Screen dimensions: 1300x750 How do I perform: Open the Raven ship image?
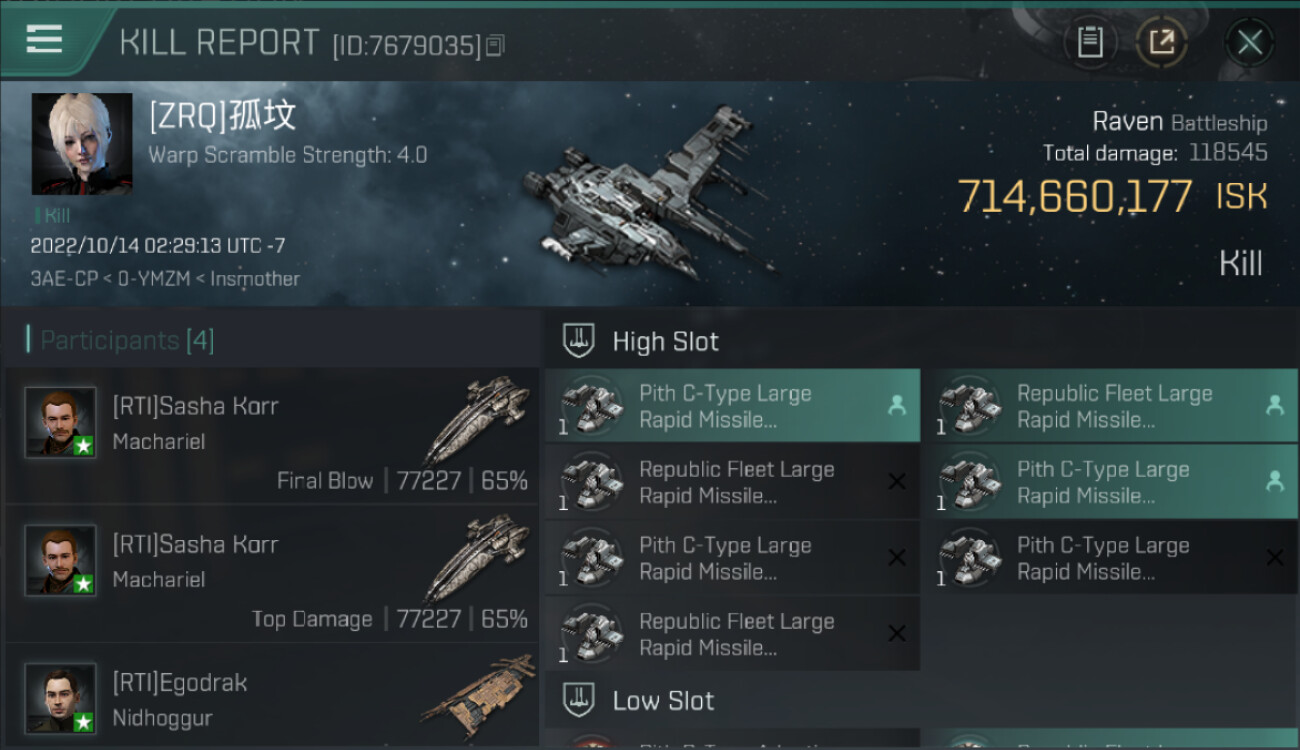pos(645,205)
